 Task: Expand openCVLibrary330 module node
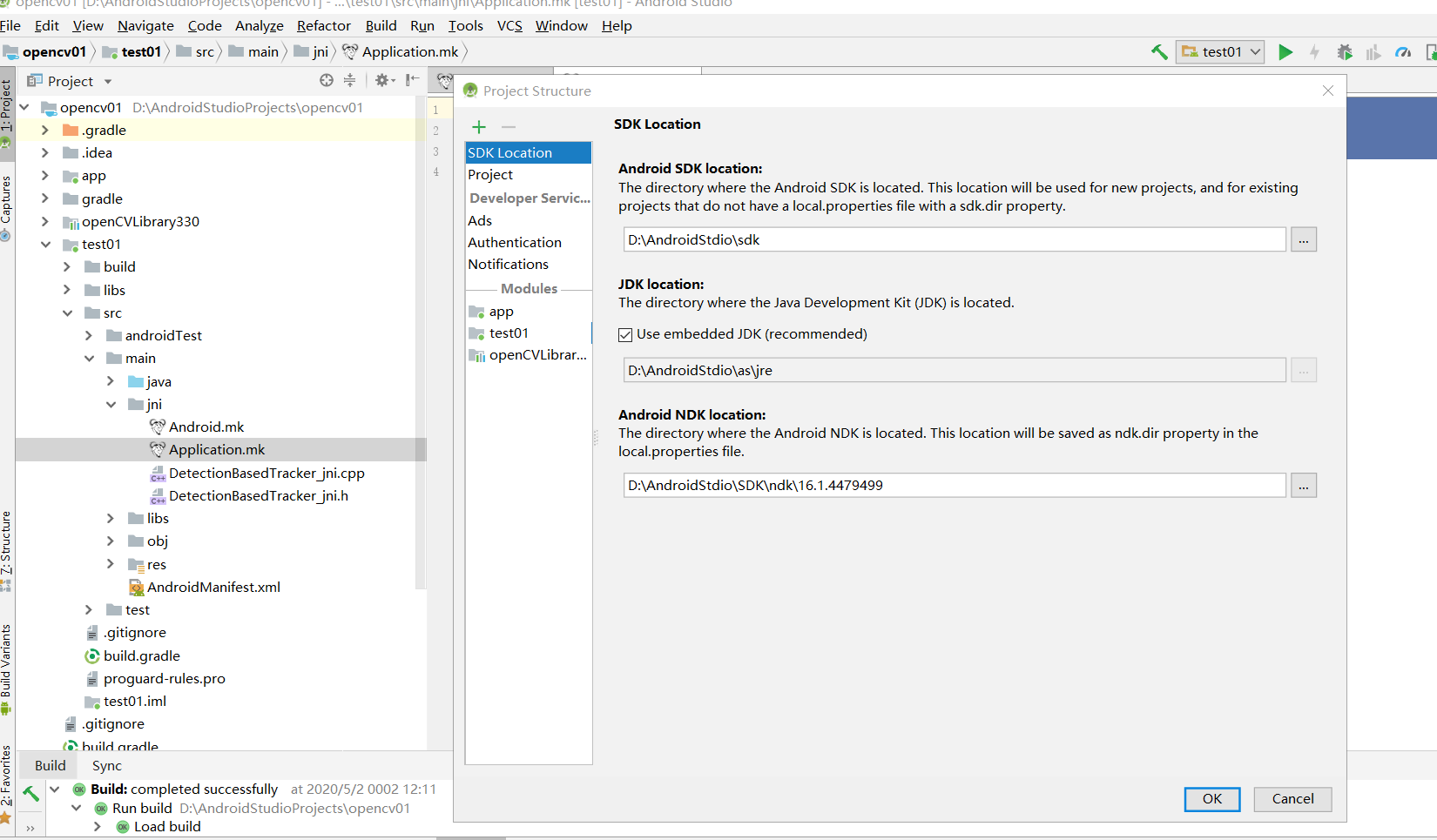(x=45, y=221)
